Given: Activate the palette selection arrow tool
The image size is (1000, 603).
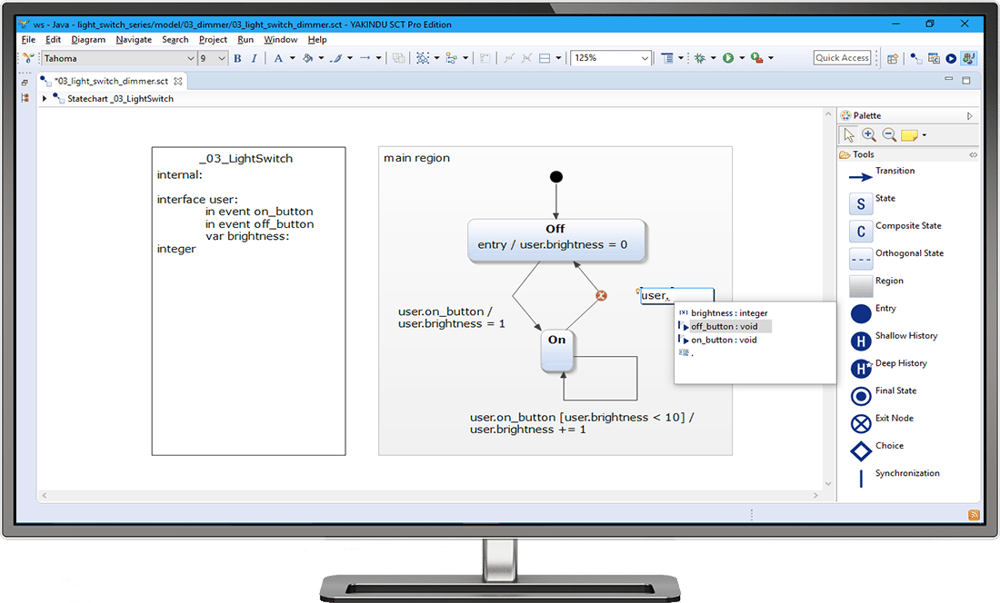Looking at the screenshot, I should pyautogui.click(x=849, y=135).
